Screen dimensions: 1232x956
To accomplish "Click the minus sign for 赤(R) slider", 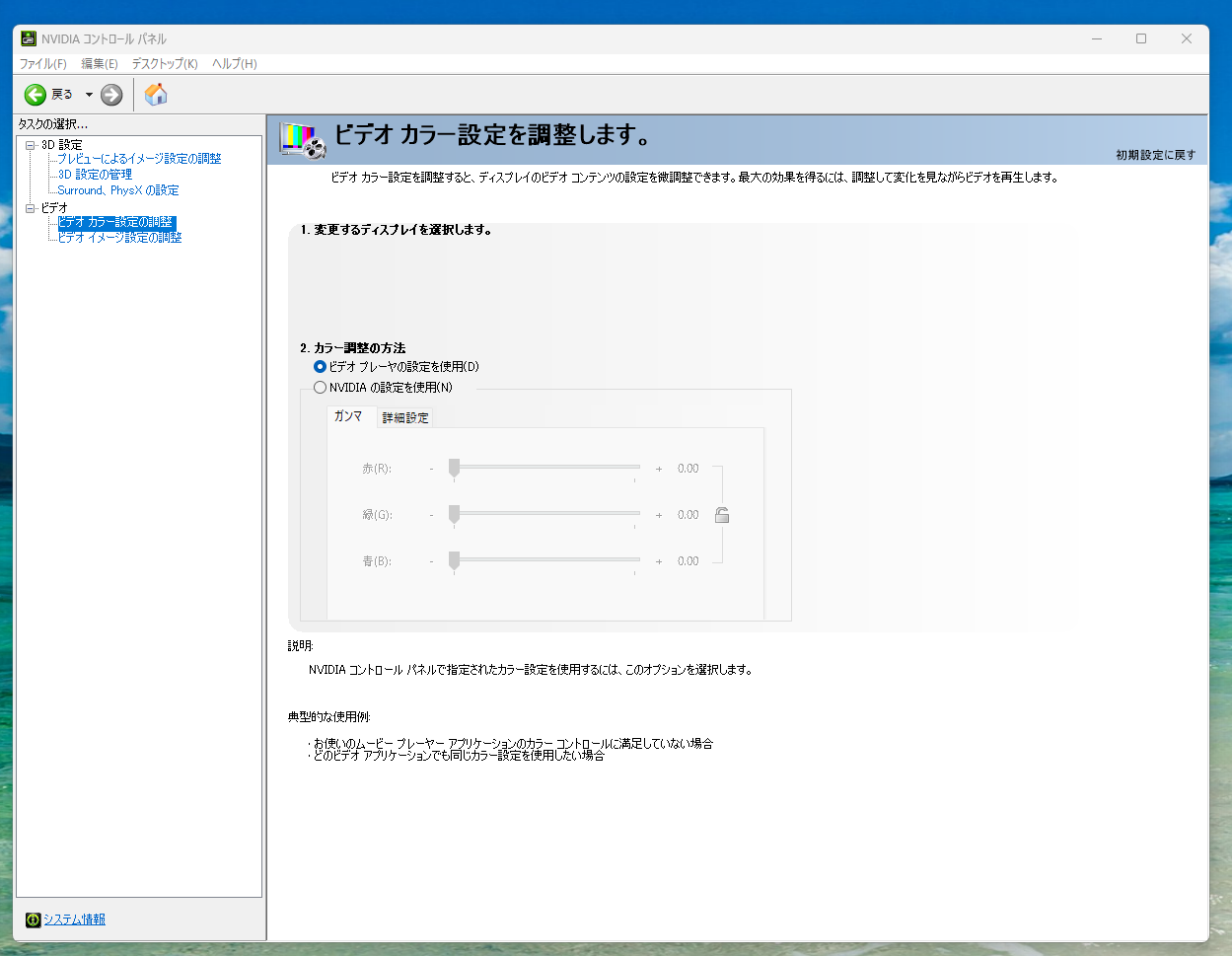I will point(432,469).
